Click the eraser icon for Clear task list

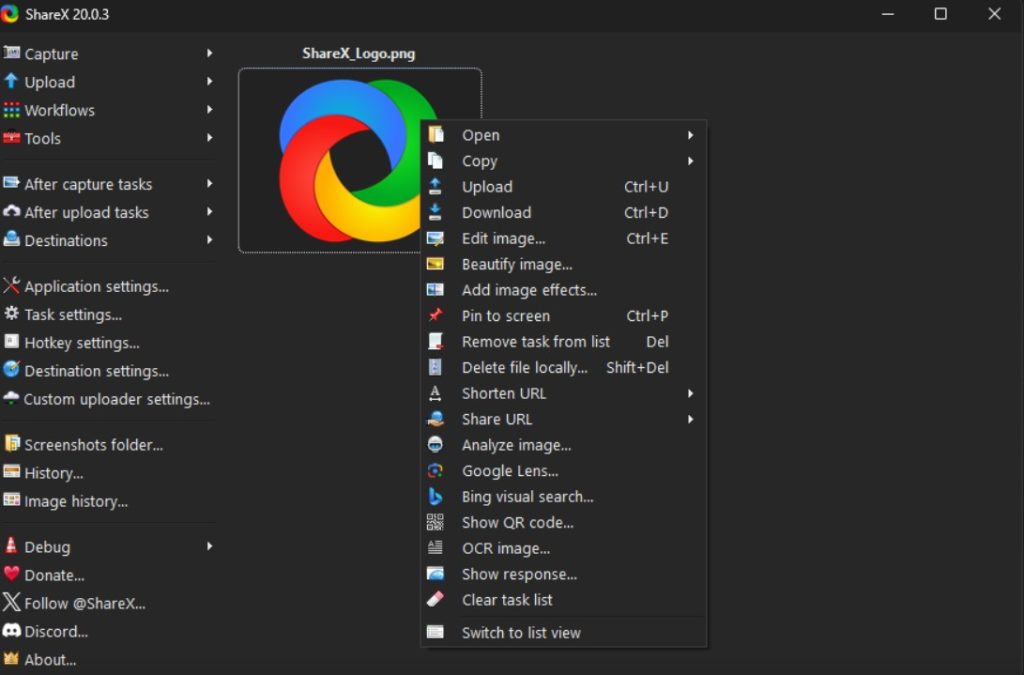pyautogui.click(x=435, y=599)
